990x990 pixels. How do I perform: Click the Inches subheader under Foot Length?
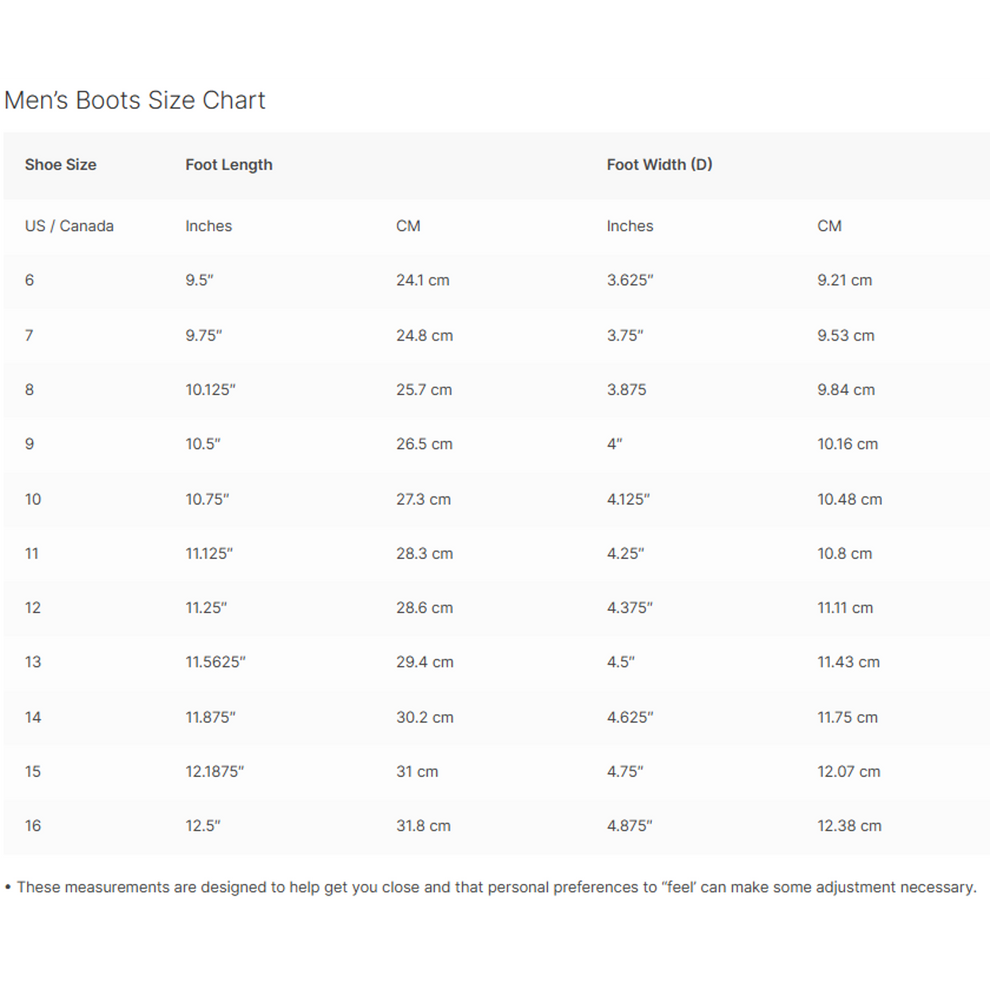[208, 226]
